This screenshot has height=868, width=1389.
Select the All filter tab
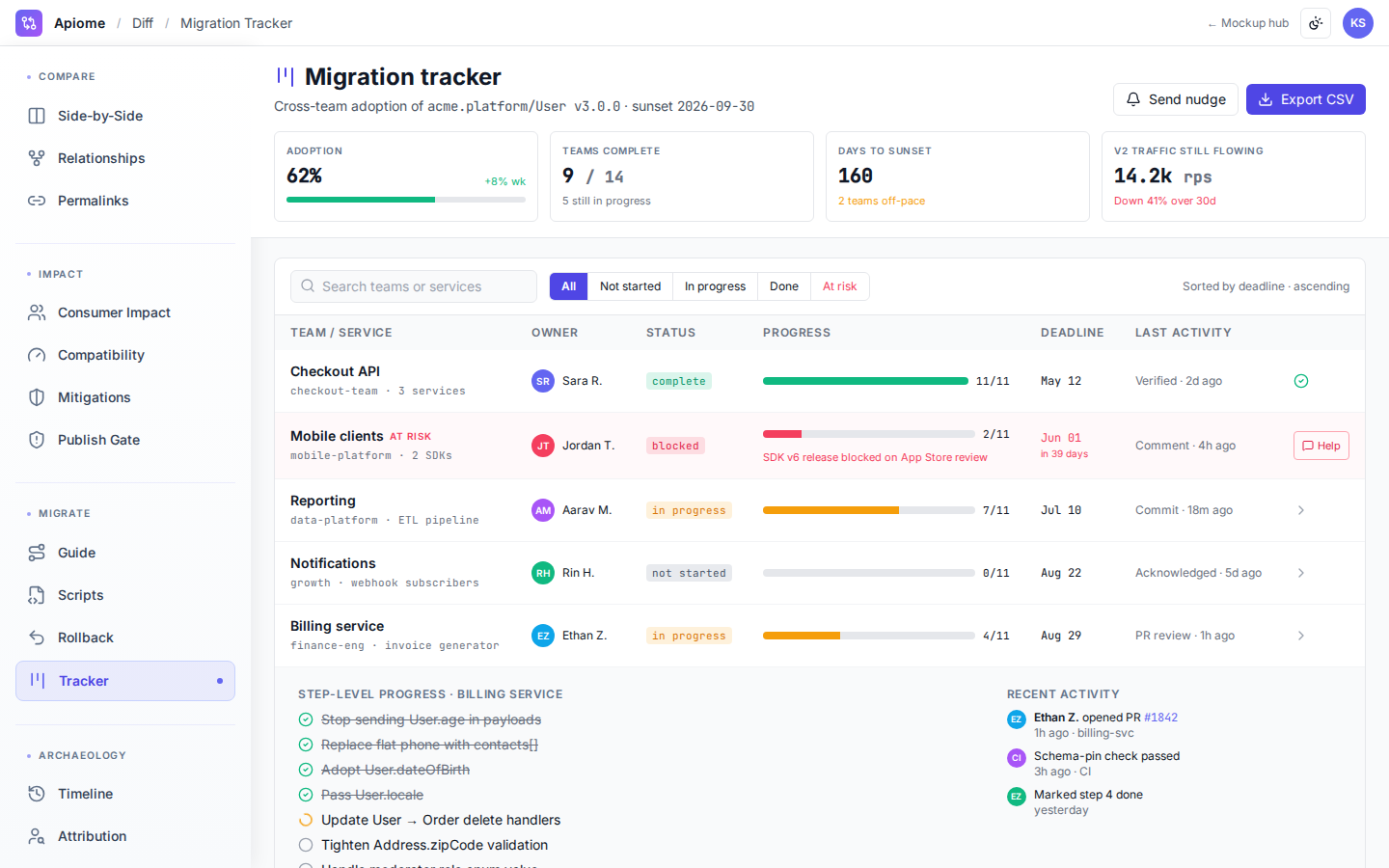coord(569,286)
